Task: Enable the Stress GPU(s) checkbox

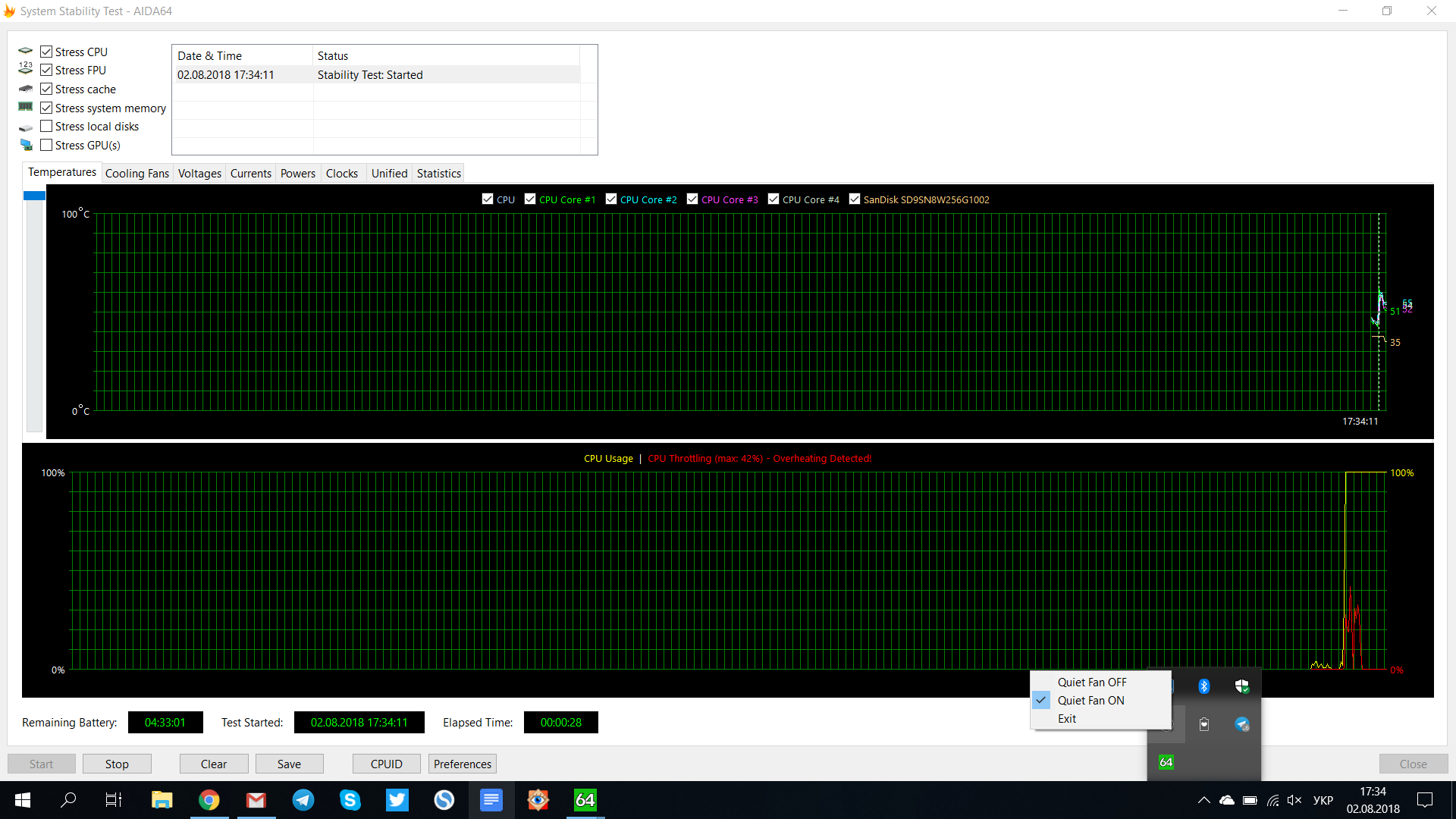Action: point(46,145)
